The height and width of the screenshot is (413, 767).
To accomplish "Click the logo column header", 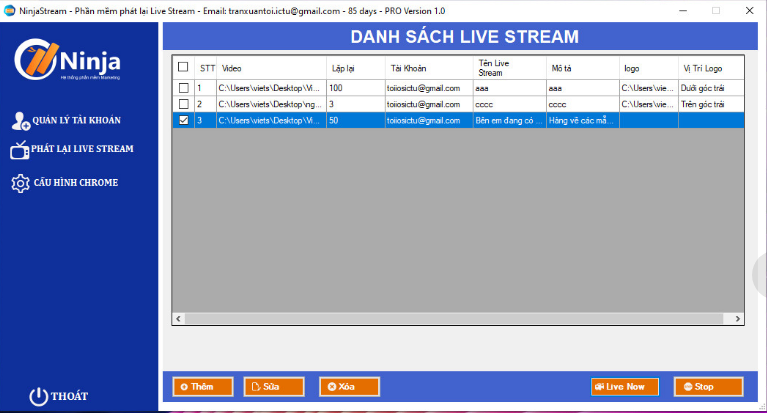I will 649,68.
